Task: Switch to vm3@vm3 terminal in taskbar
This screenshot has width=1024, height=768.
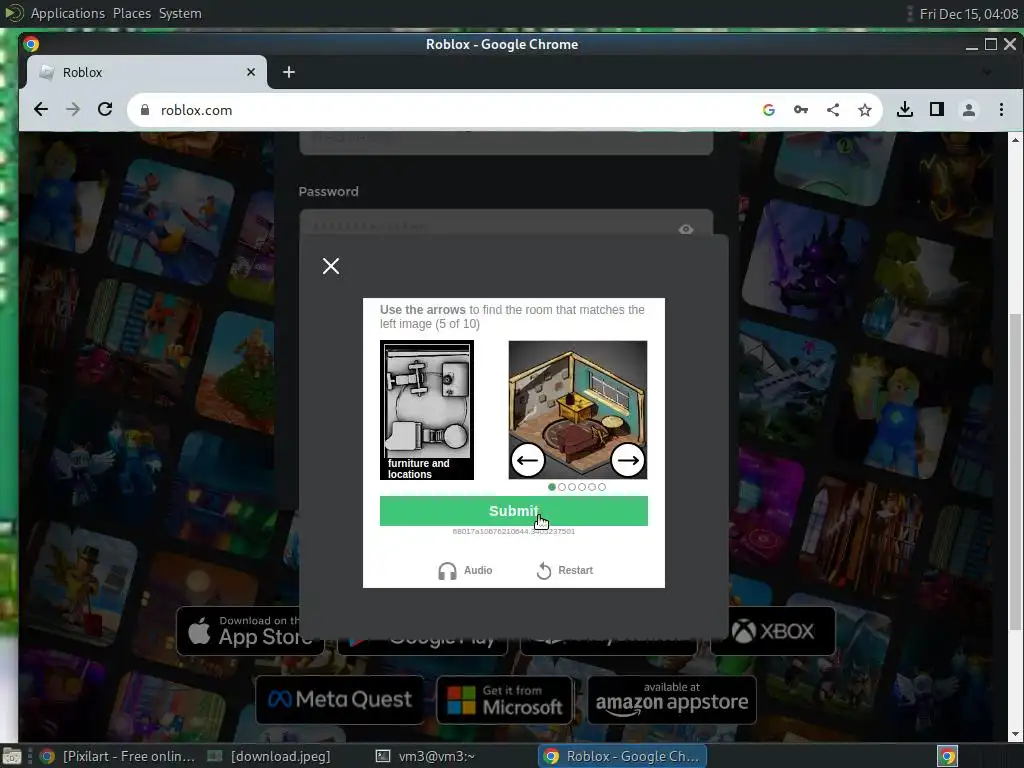Action: pyautogui.click(x=426, y=756)
